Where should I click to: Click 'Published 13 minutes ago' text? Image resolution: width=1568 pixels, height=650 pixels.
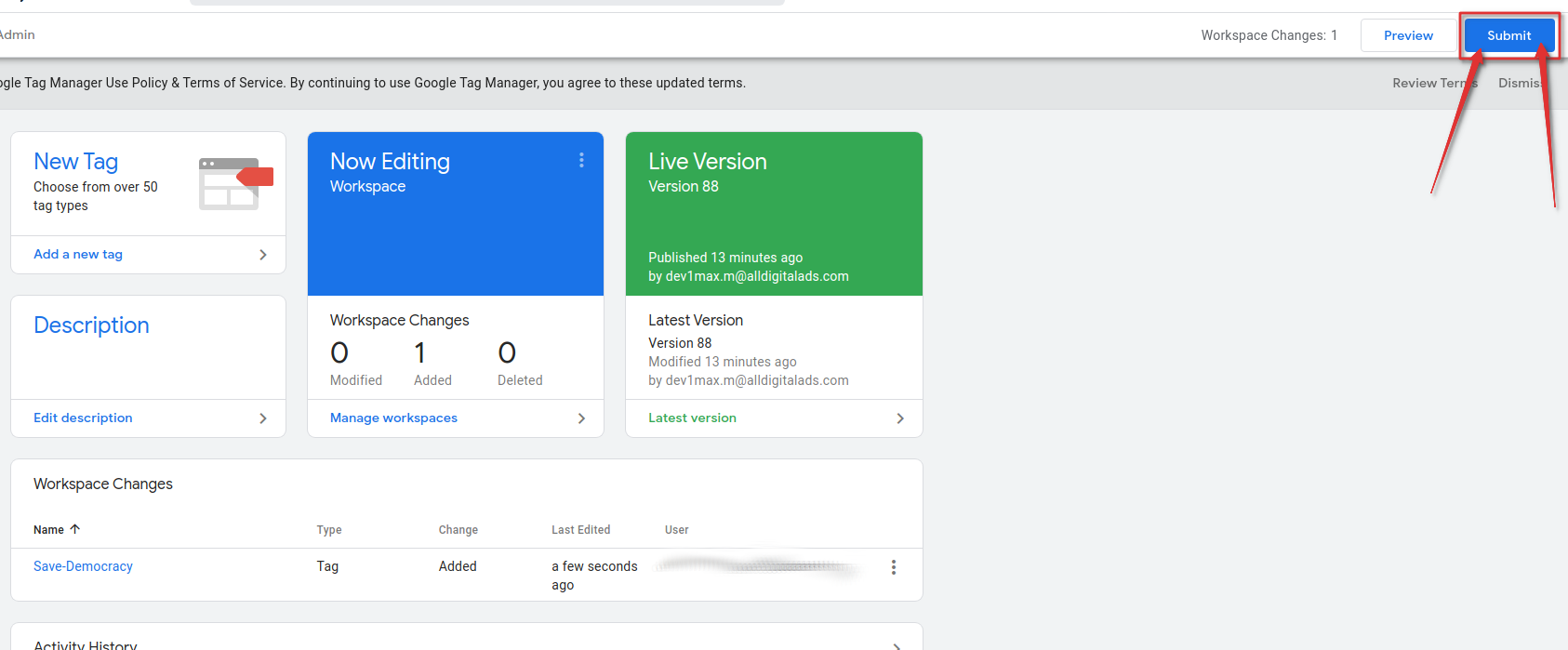[725, 258]
